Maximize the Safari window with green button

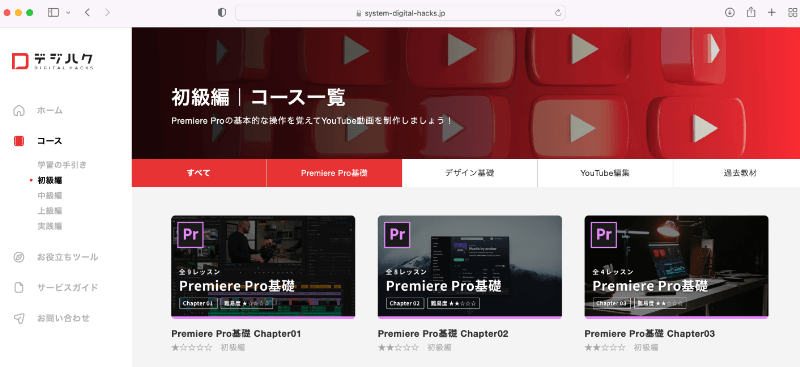point(30,13)
